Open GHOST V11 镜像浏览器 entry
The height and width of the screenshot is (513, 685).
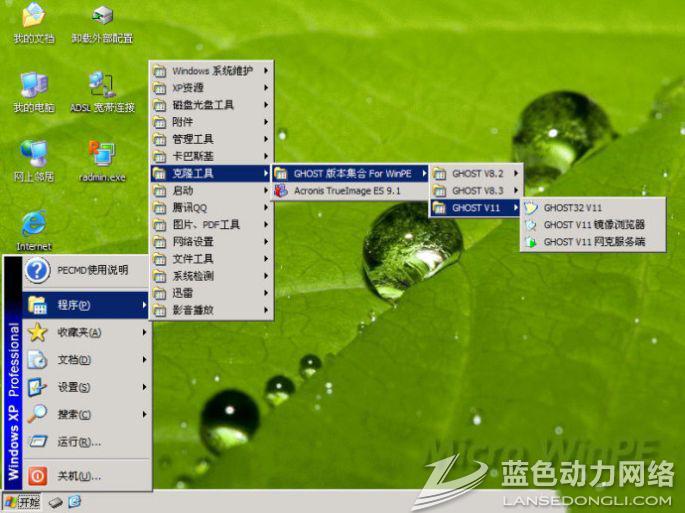(594, 225)
